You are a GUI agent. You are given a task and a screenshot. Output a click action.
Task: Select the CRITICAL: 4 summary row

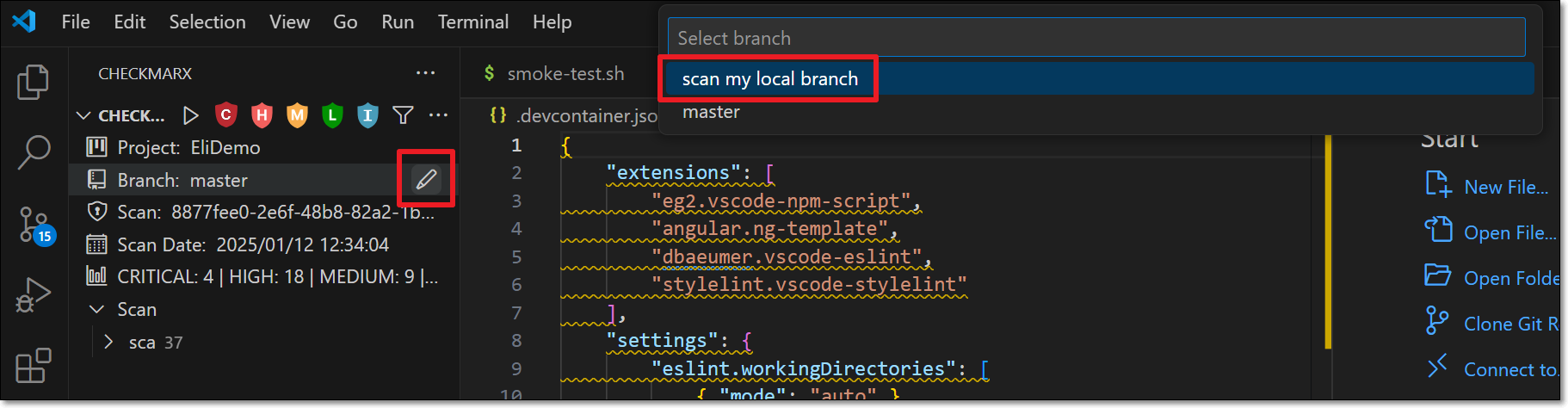[x=262, y=276]
